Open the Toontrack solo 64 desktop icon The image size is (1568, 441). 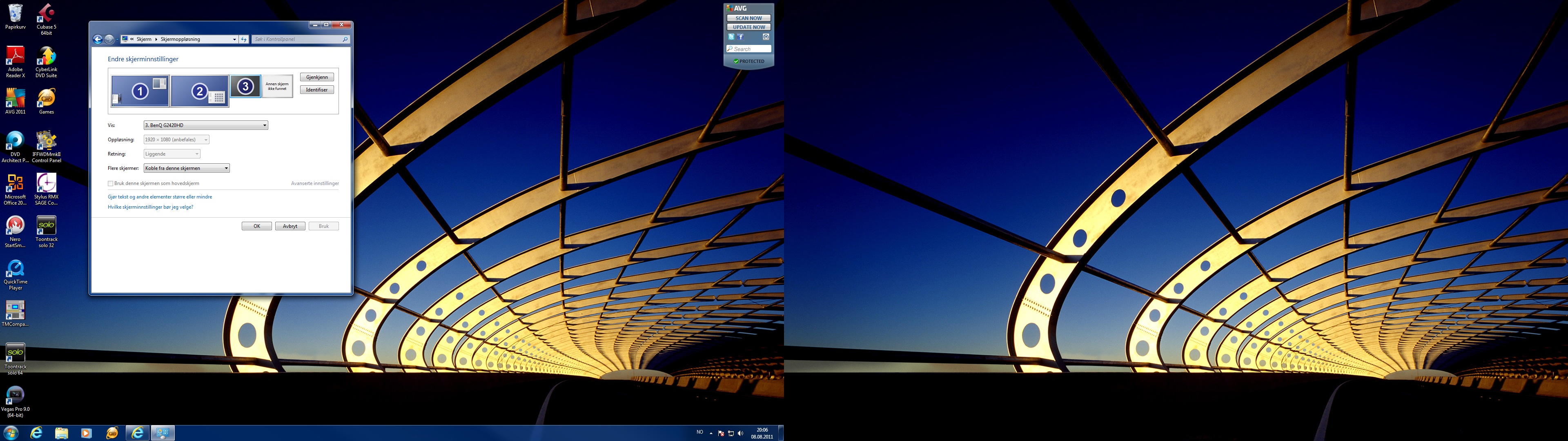[x=15, y=359]
